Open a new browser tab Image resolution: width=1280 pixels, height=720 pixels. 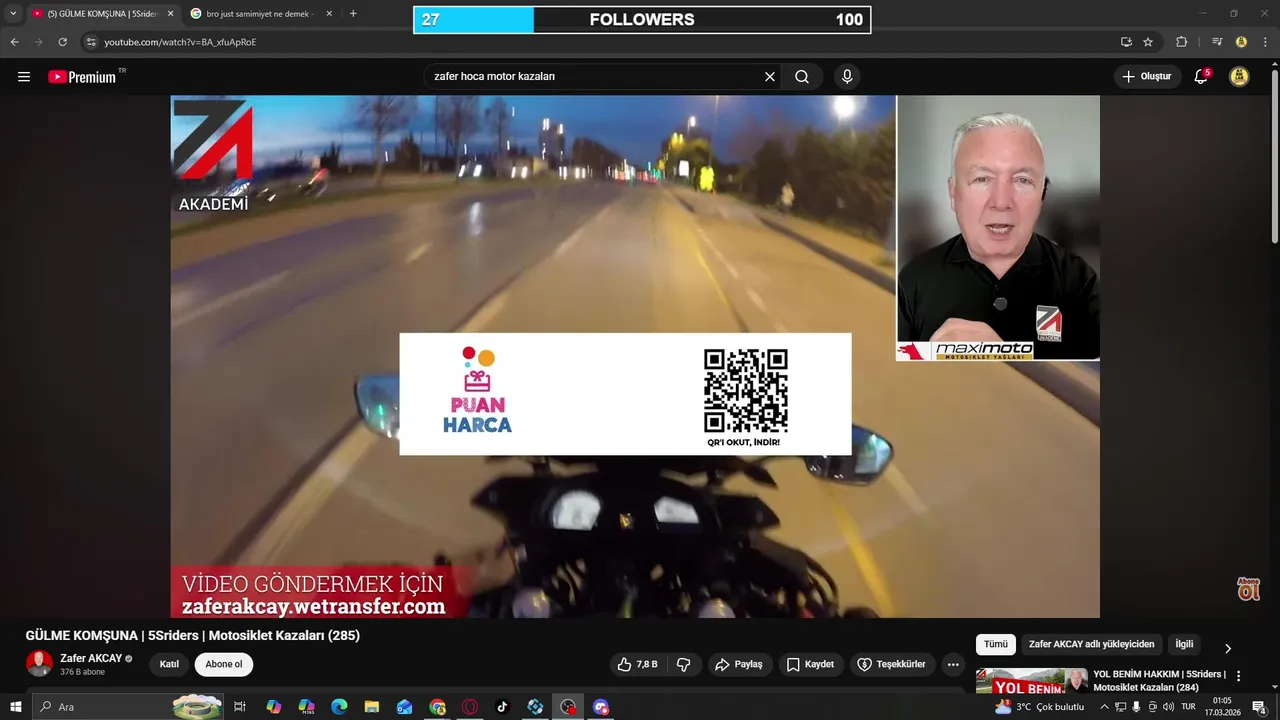coord(353,14)
